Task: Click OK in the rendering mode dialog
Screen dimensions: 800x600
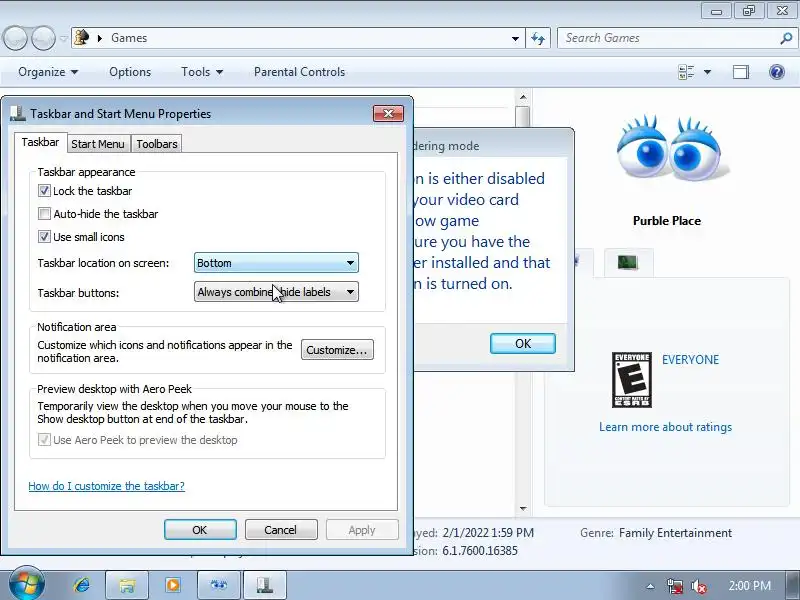Action: (x=522, y=343)
